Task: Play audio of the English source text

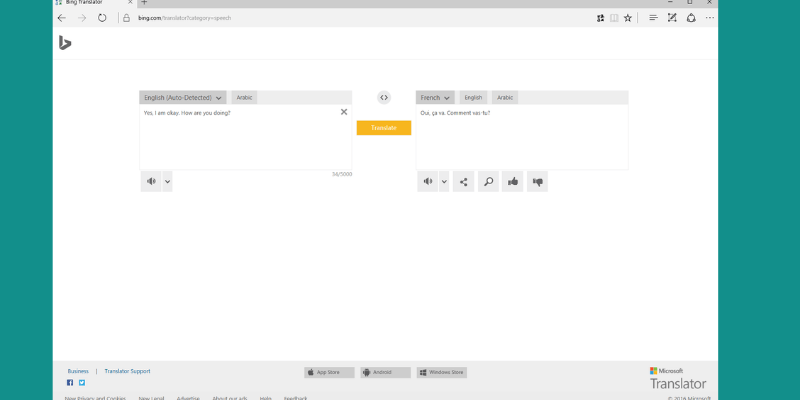Action: point(151,182)
